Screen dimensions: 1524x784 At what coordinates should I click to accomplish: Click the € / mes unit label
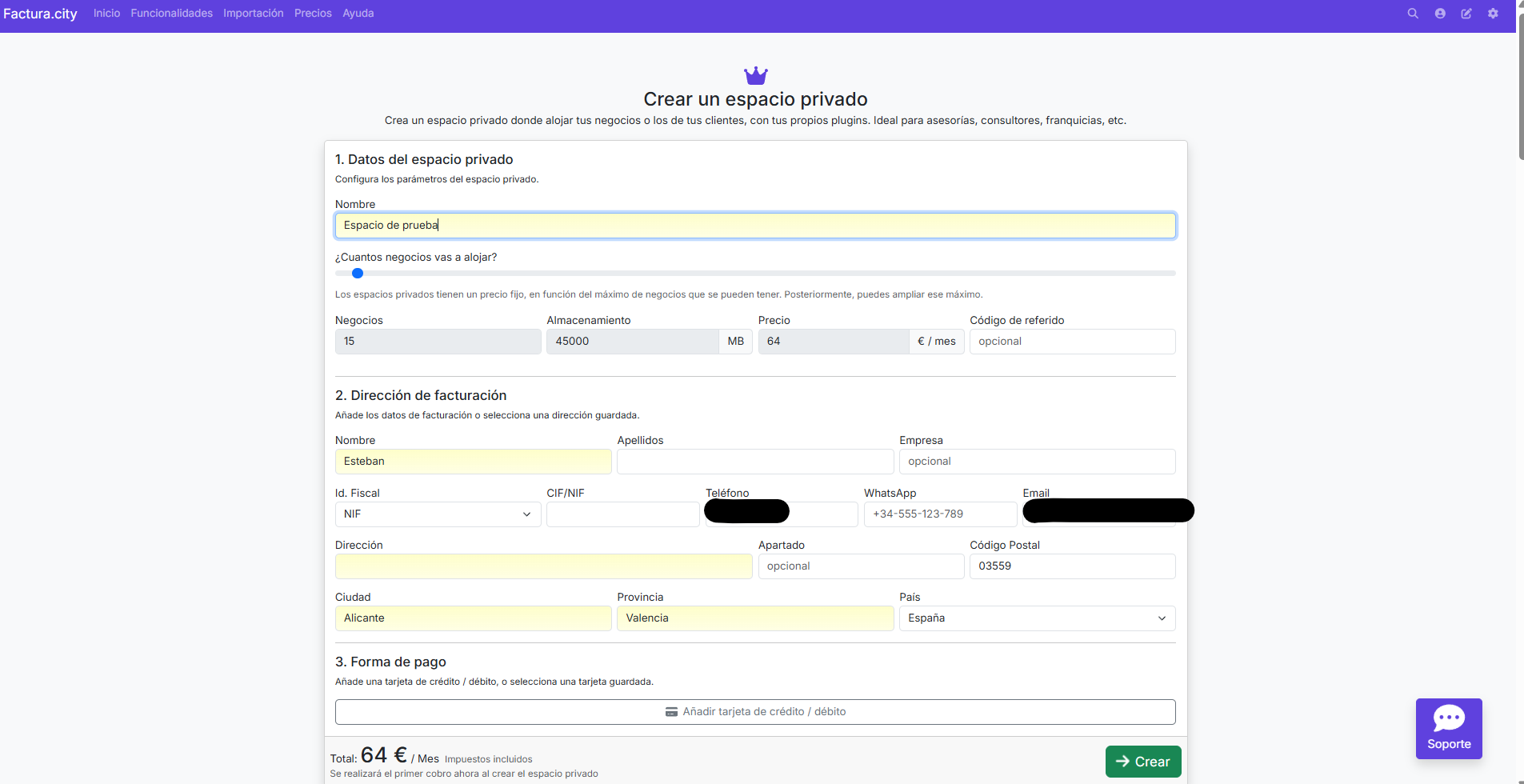[x=937, y=342]
